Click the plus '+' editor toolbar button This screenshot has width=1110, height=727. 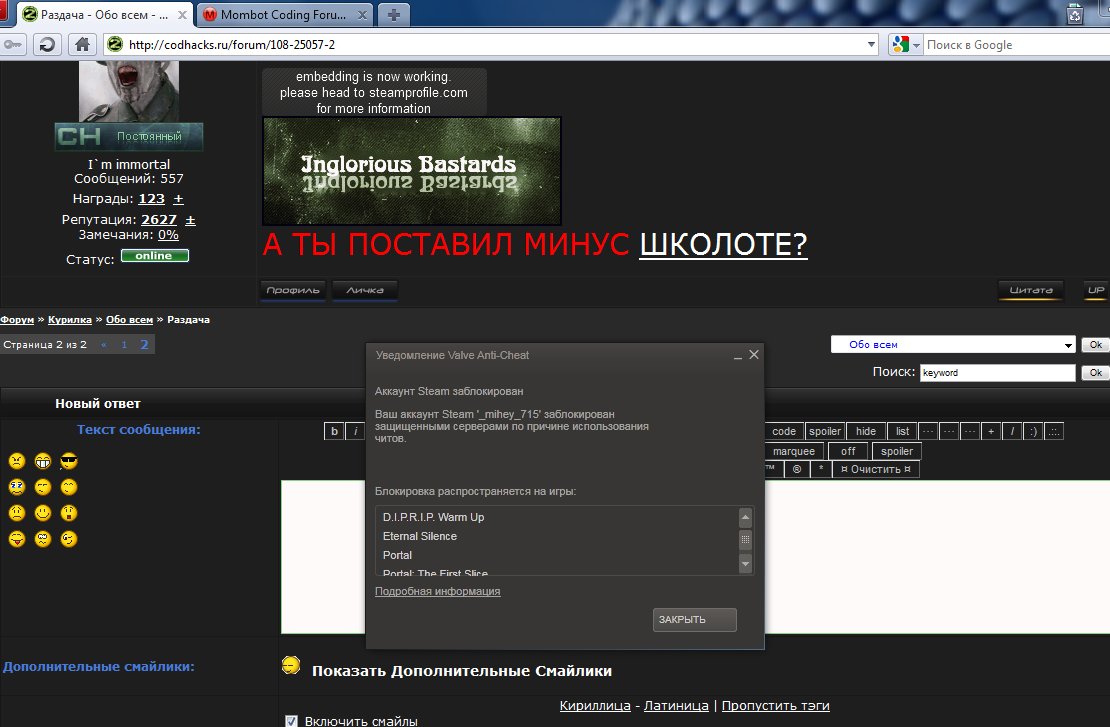[x=991, y=431]
